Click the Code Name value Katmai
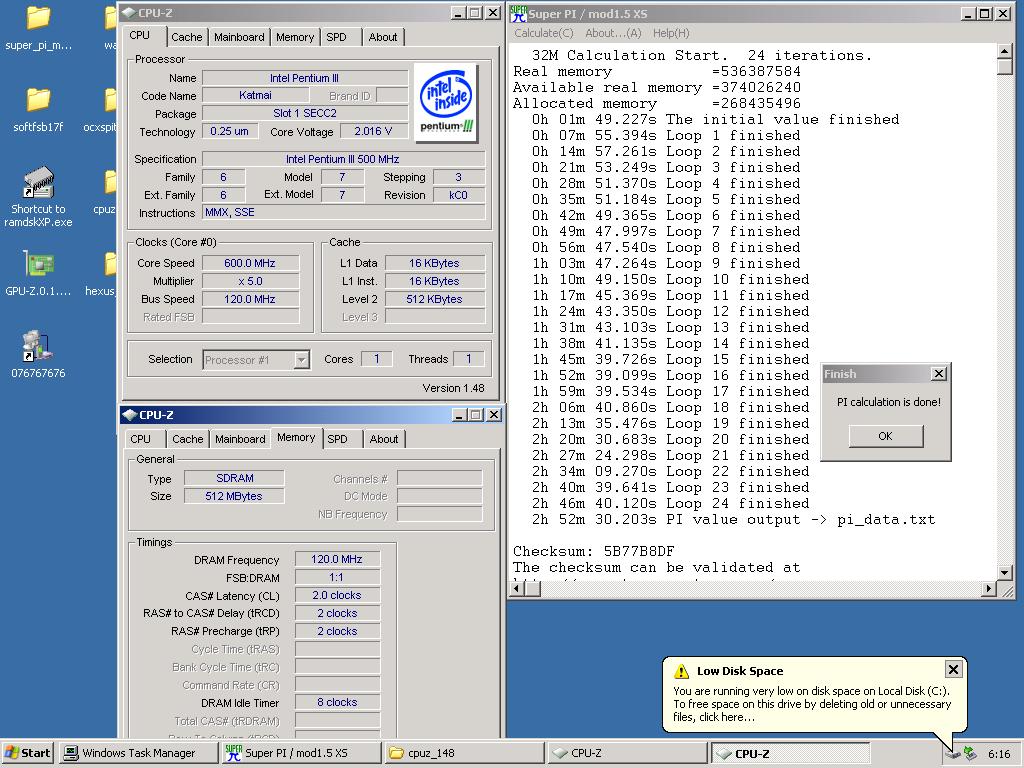The image size is (1024, 768). (x=255, y=95)
